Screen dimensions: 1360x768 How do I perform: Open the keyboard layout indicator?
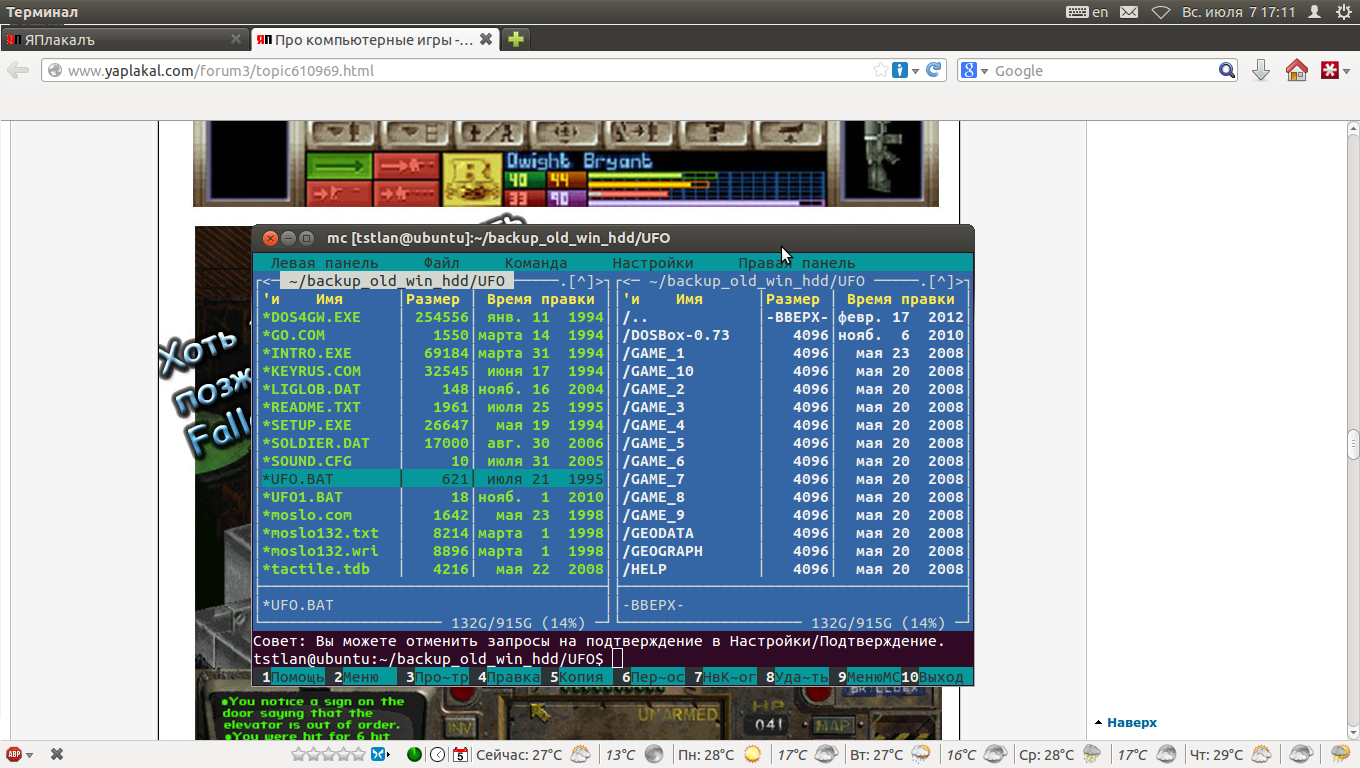tap(1088, 12)
